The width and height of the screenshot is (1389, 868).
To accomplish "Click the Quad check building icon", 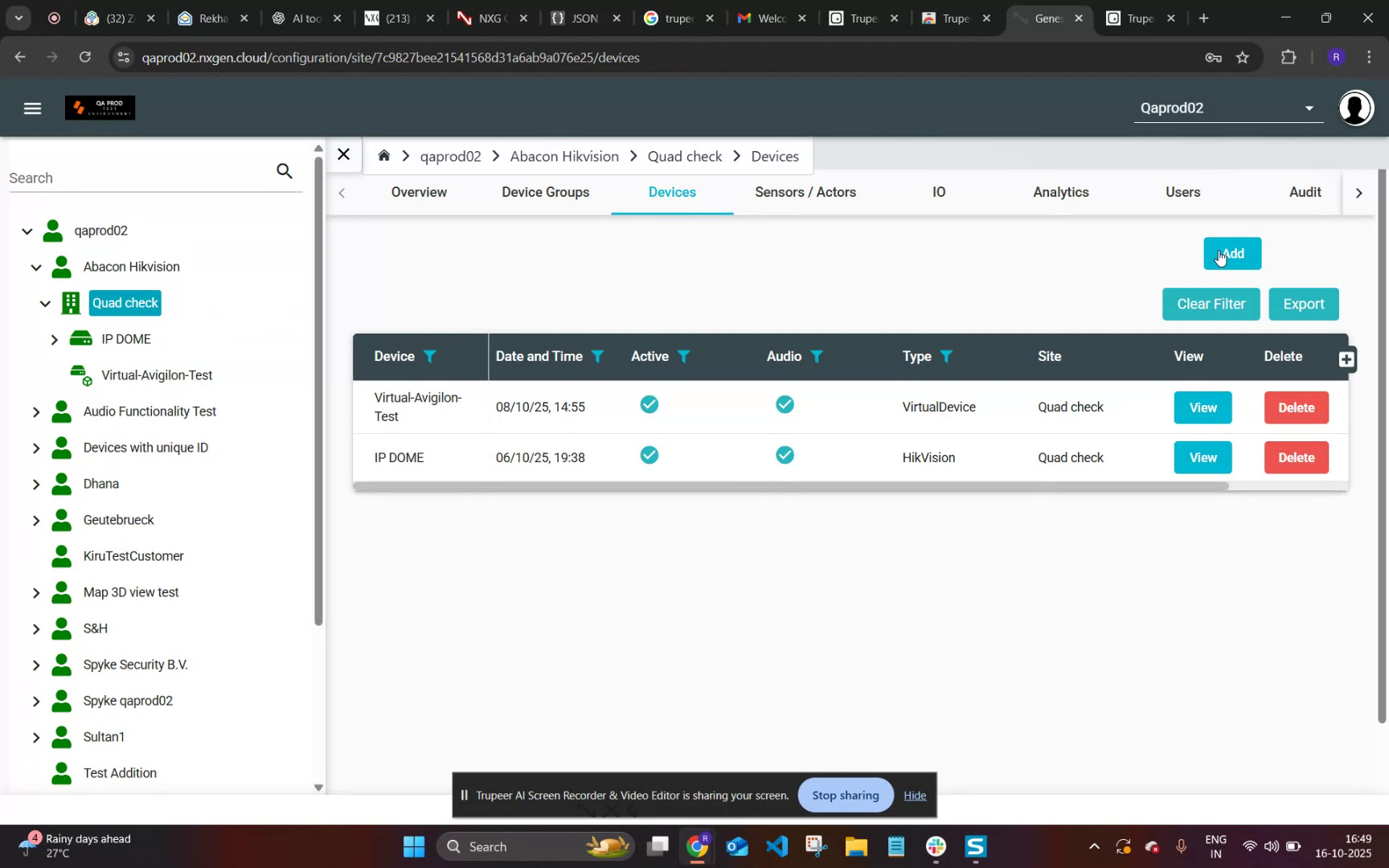I will (70, 303).
